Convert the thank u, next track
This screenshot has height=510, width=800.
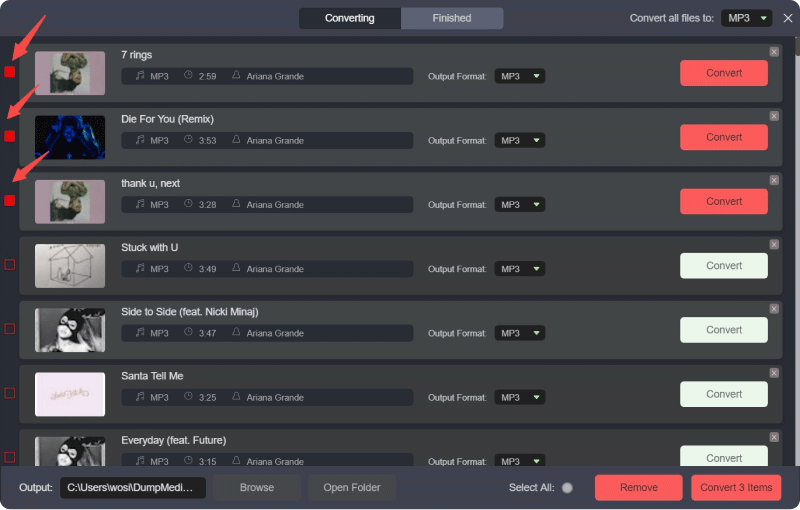click(724, 201)
